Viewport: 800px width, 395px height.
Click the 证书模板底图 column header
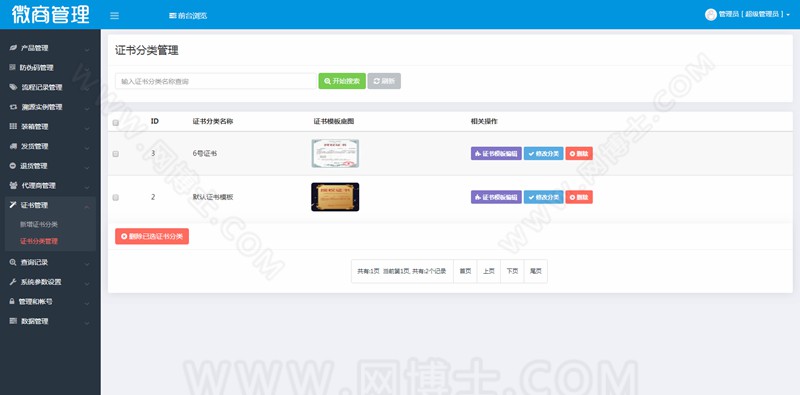[334, 121]
